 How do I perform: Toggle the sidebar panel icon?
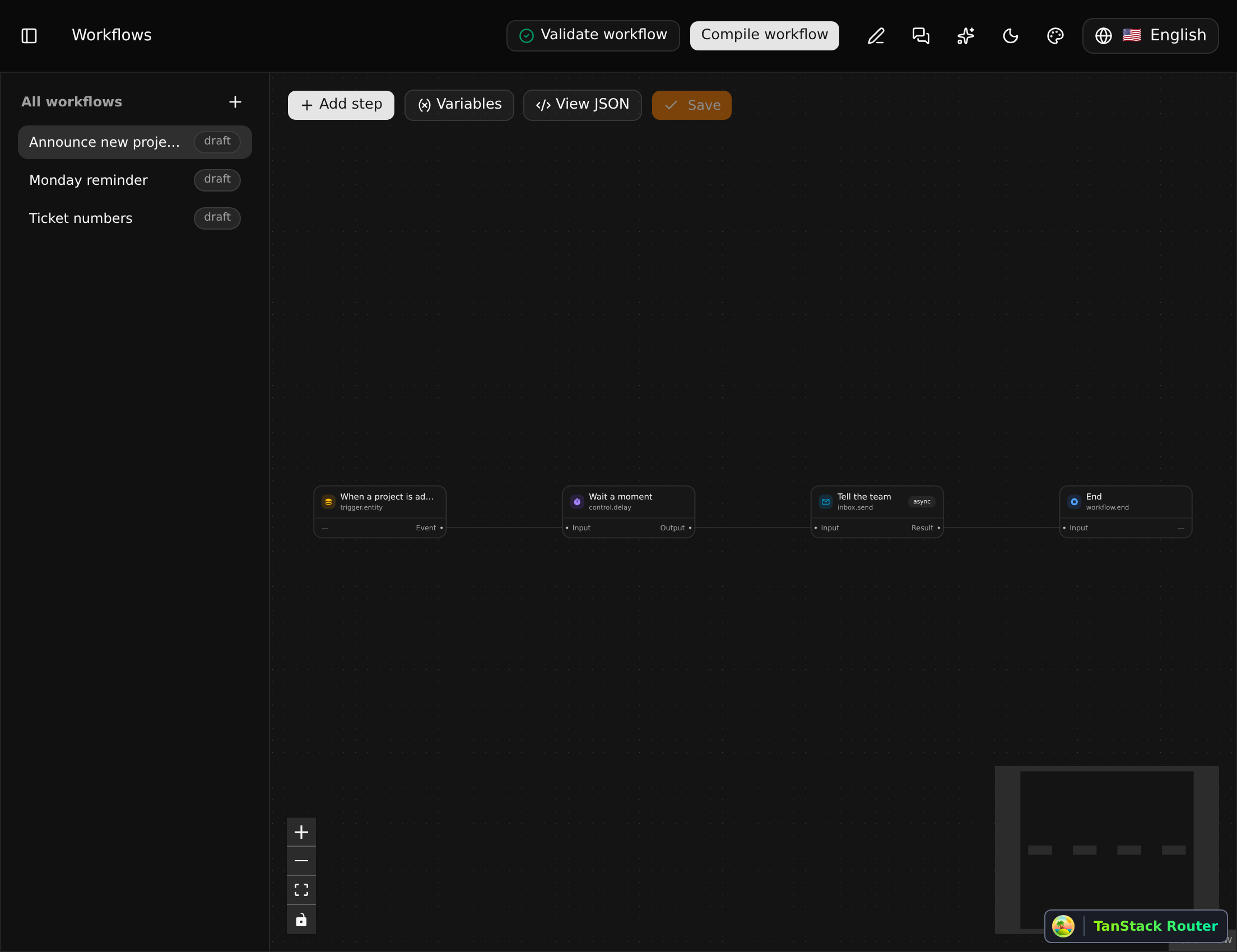29,36
